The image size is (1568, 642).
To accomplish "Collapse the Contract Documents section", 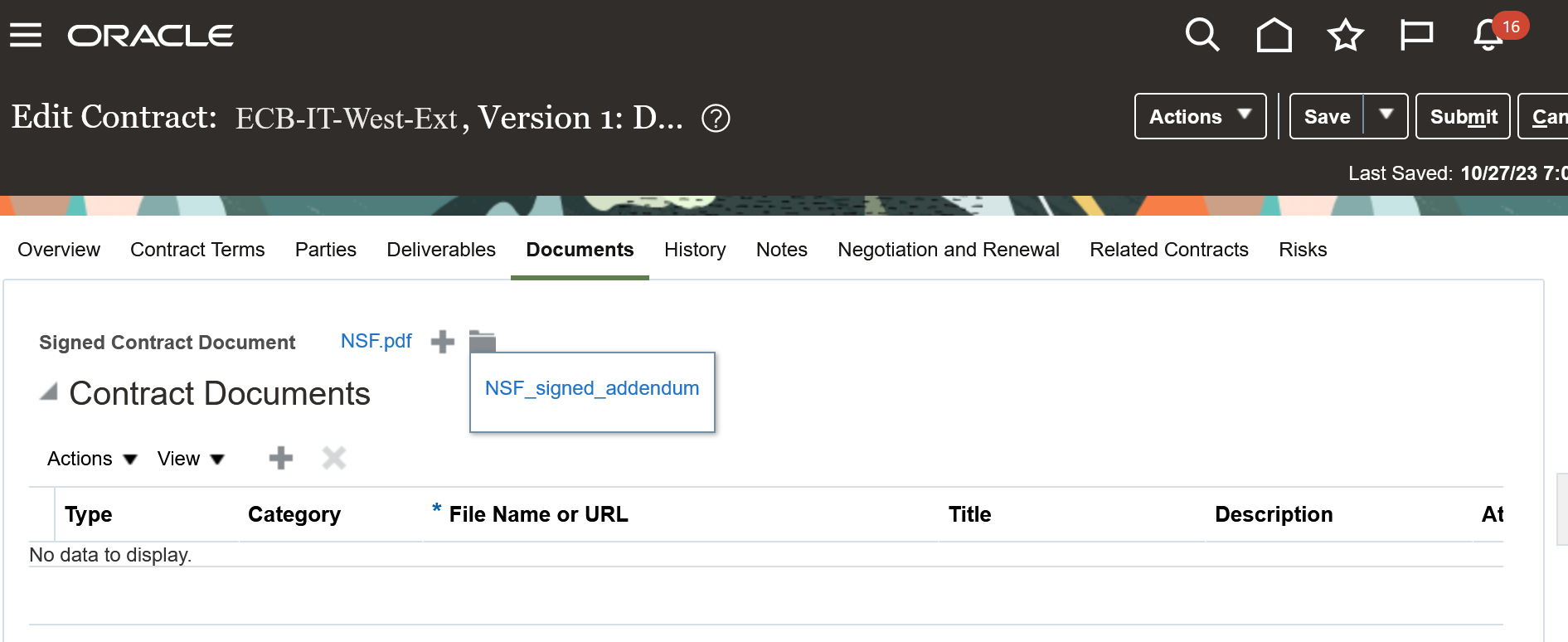I will pos(49,392).
